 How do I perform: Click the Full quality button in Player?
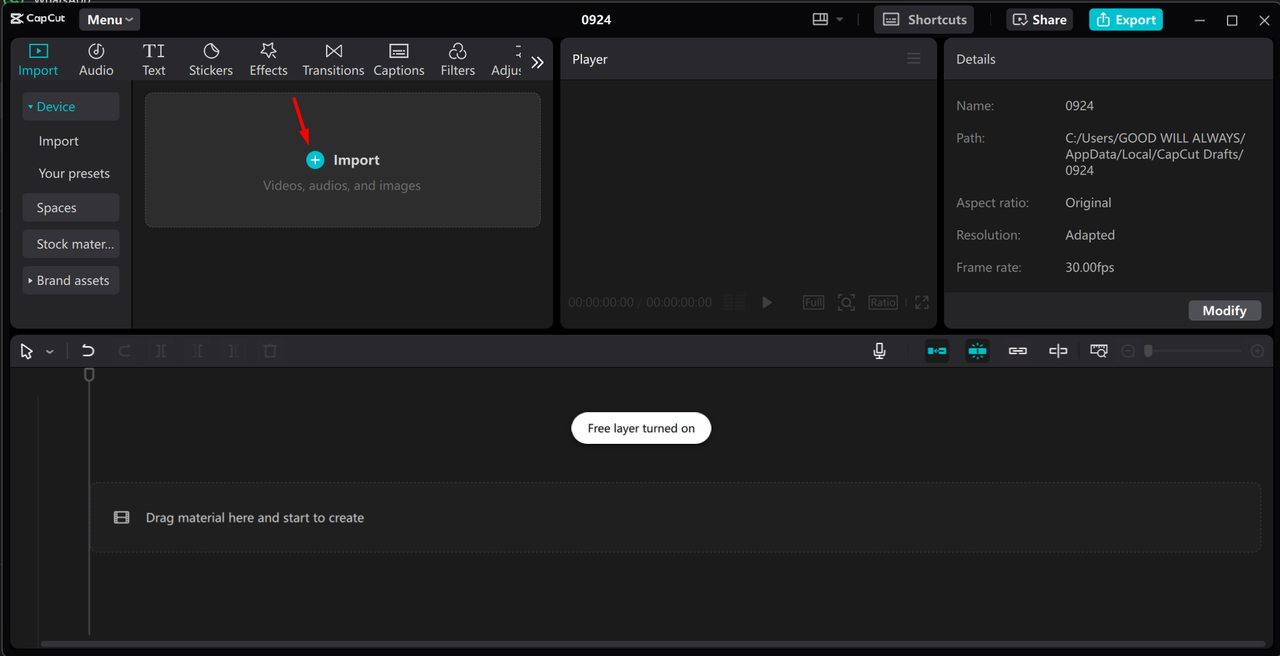[x=814, y=302]
